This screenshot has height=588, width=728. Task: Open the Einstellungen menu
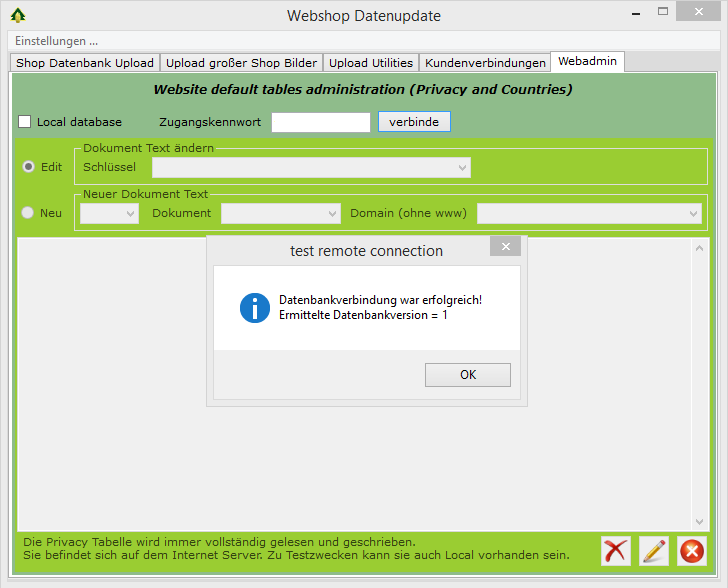pyautogui.click(x=57, y=41)
